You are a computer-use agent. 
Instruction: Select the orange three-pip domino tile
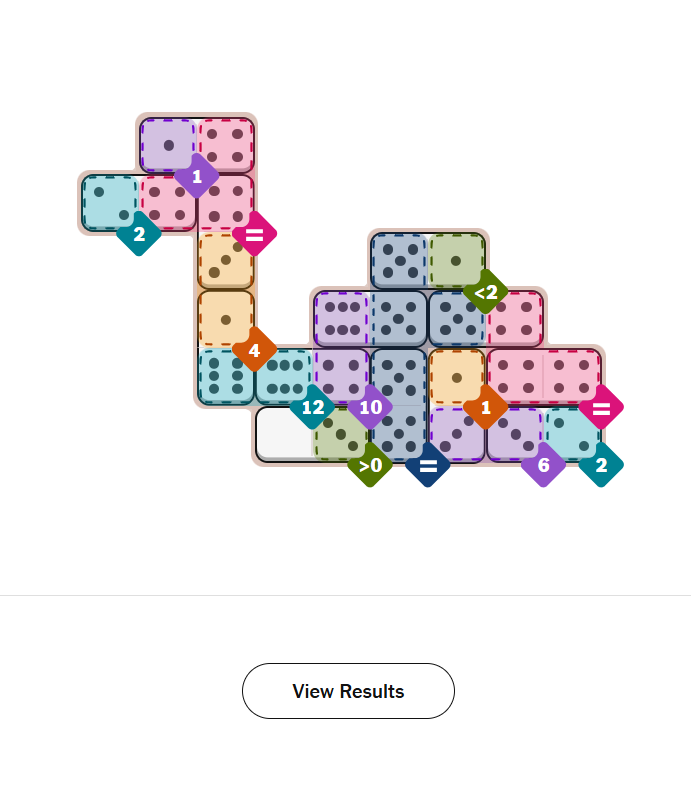[x=225, y=260]
